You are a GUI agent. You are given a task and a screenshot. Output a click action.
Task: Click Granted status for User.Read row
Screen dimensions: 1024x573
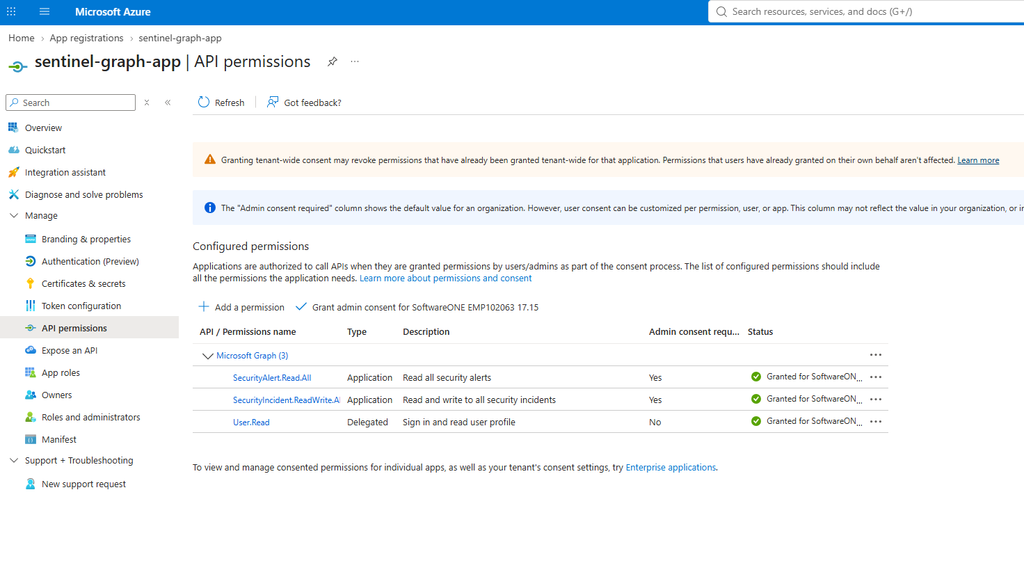(807, 421)
